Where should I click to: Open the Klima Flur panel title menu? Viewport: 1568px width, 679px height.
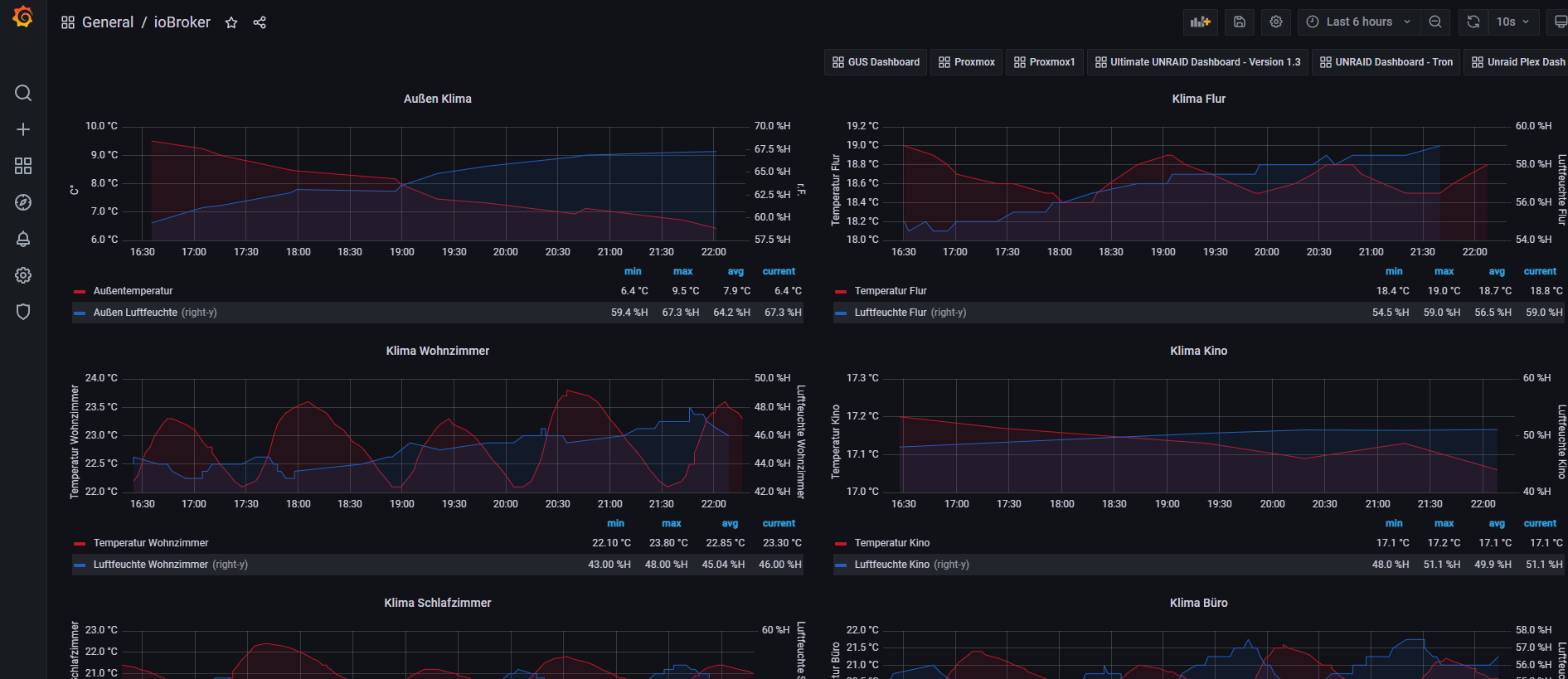coord(1198,99)
